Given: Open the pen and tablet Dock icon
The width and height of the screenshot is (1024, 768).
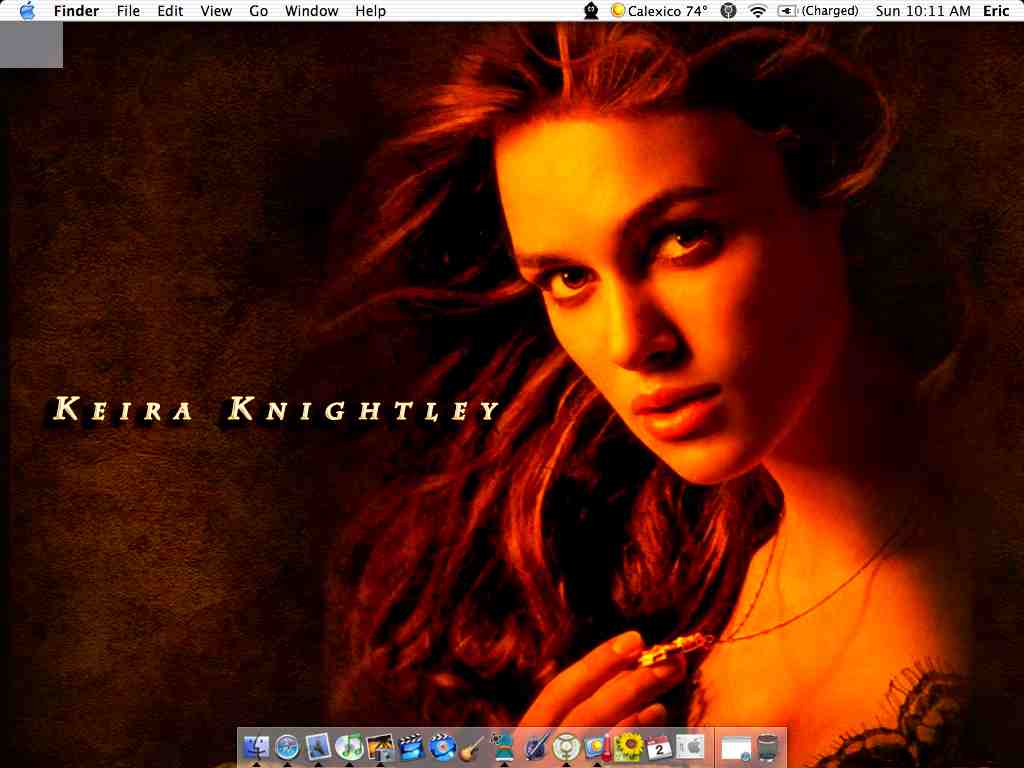Looking at the screenshot, I should click(x=535, y=747).
